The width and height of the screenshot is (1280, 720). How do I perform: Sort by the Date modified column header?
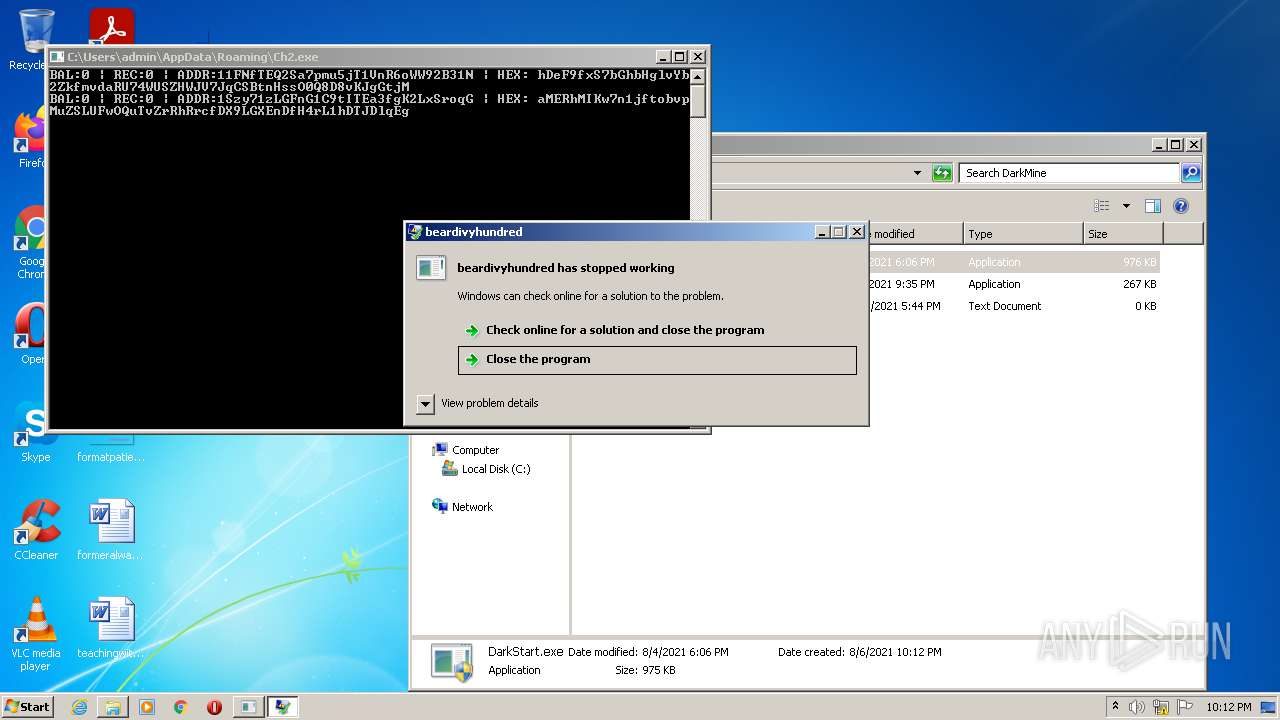pos(915,234)
